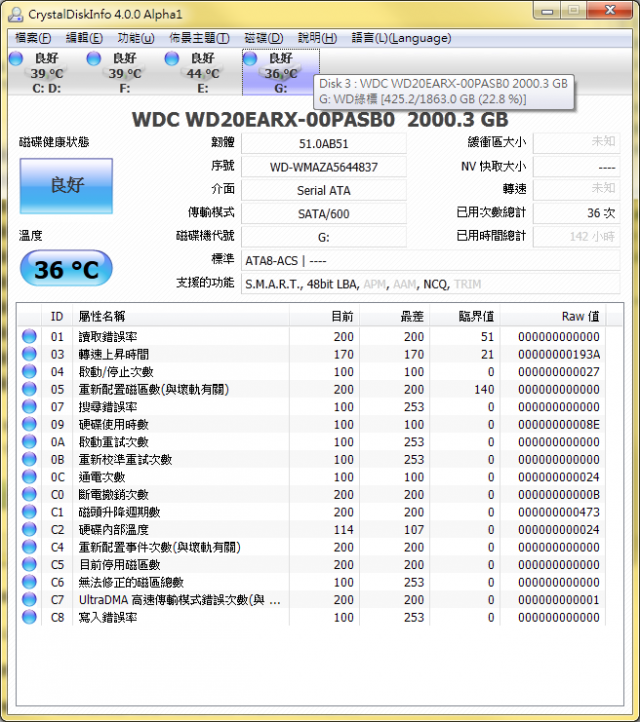Select the F: disk tab

click(124, 72)
